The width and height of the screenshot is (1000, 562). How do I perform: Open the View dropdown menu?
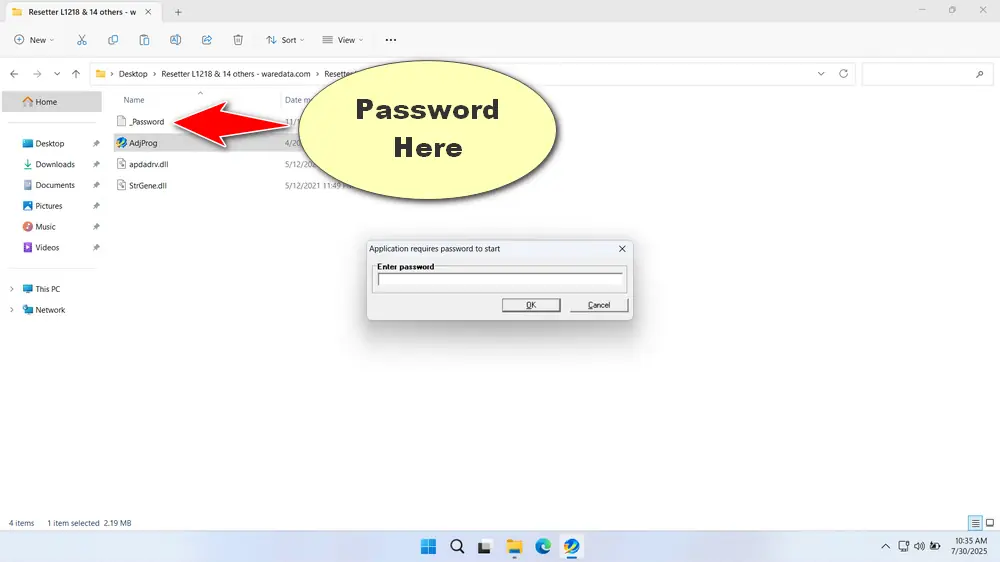point(342,40)
